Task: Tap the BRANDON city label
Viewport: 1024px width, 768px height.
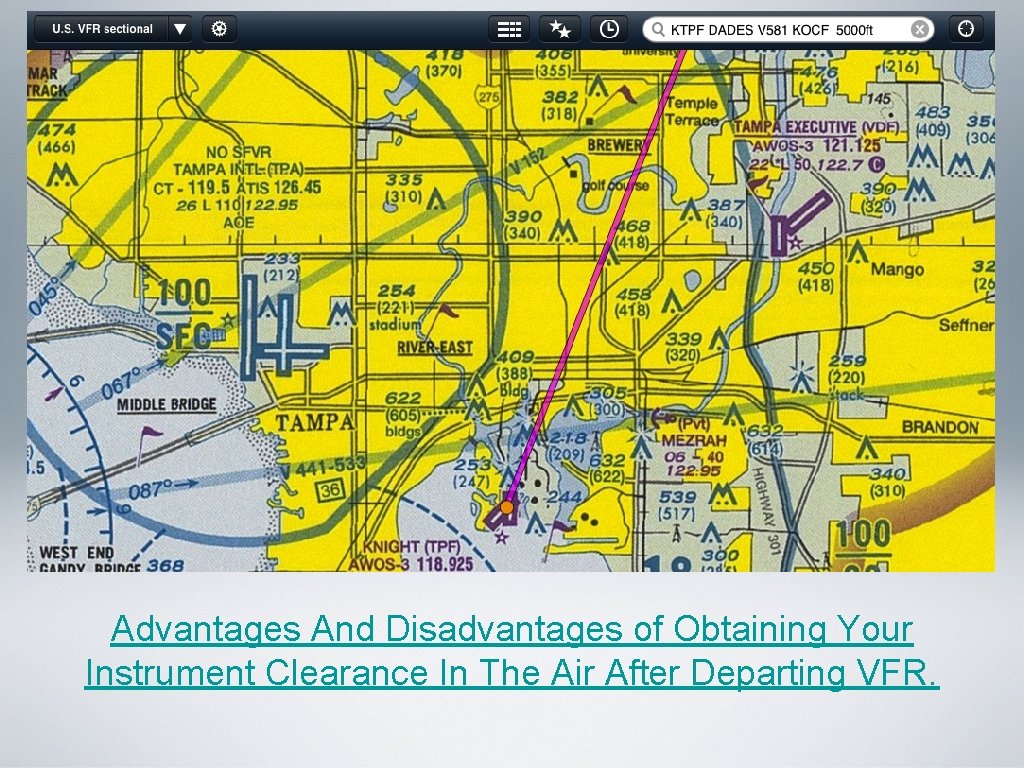Action: (x=940, y=427)
